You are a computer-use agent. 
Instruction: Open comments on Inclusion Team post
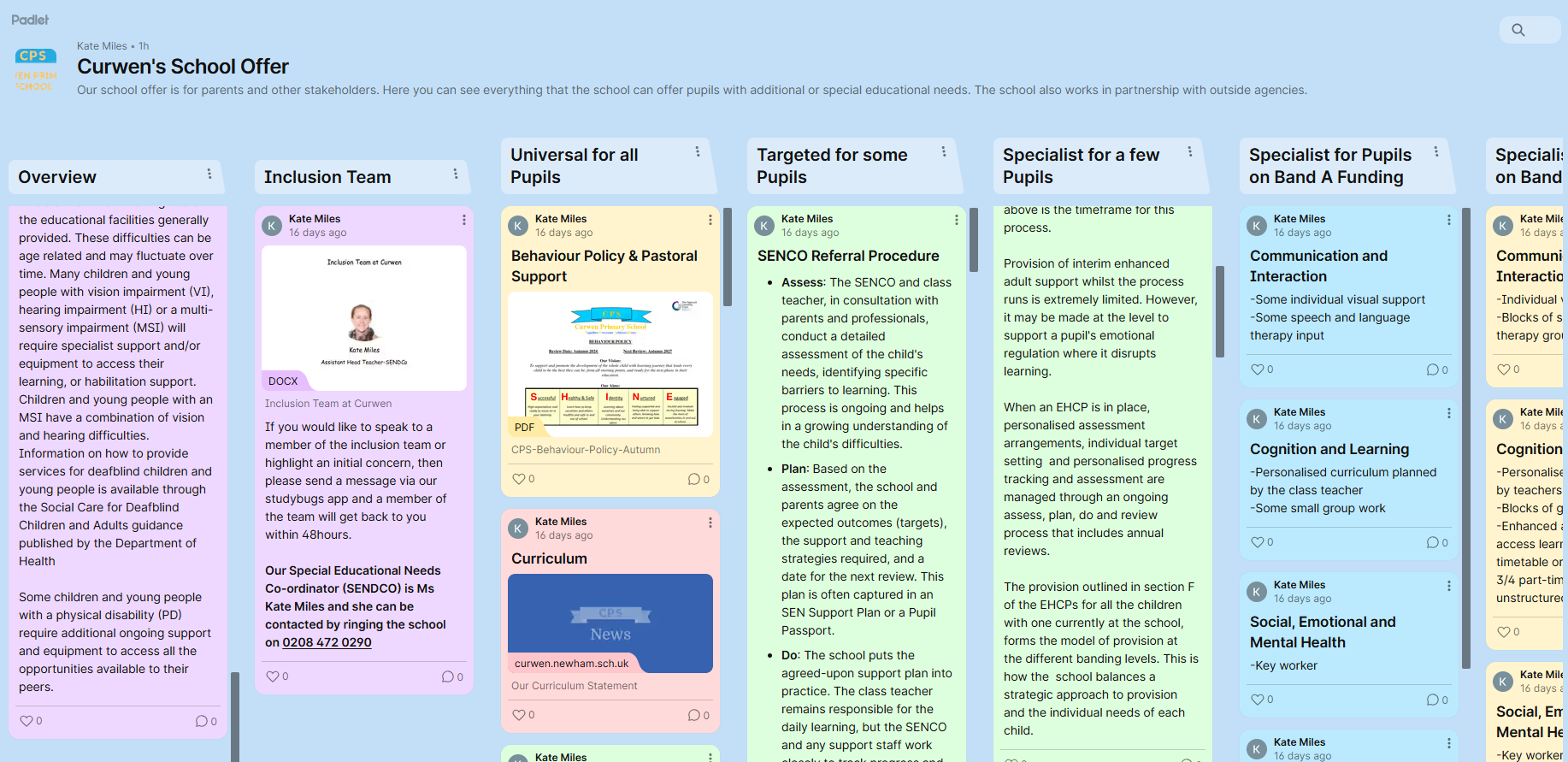coord(448,676)
